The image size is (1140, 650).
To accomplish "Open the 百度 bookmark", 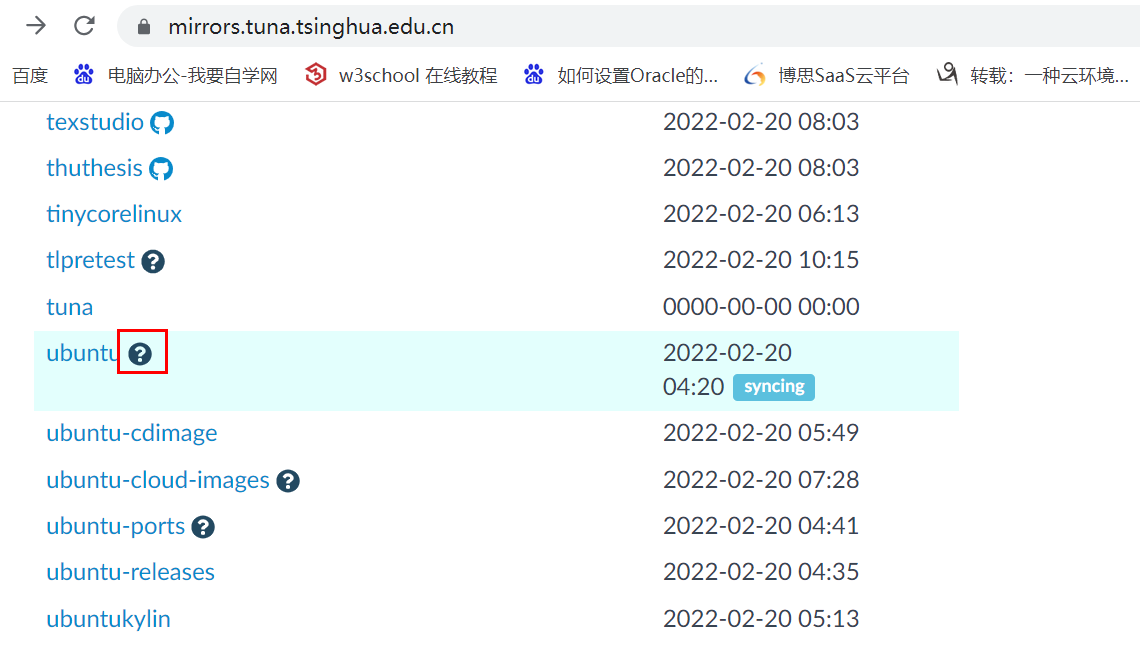I will click(30, 76).
